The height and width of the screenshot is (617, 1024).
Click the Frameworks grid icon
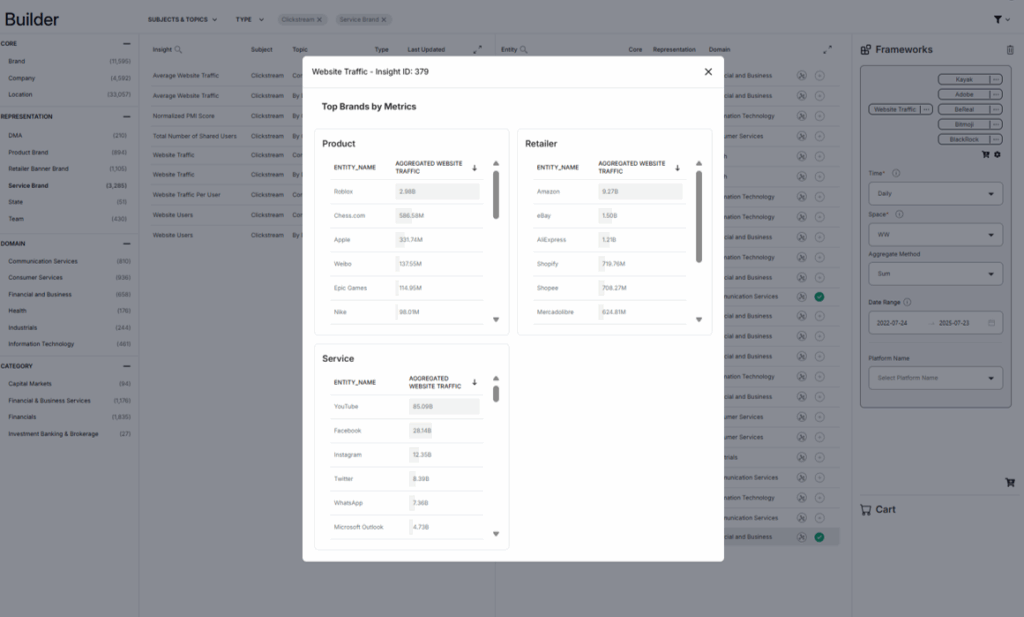(865, 50)
